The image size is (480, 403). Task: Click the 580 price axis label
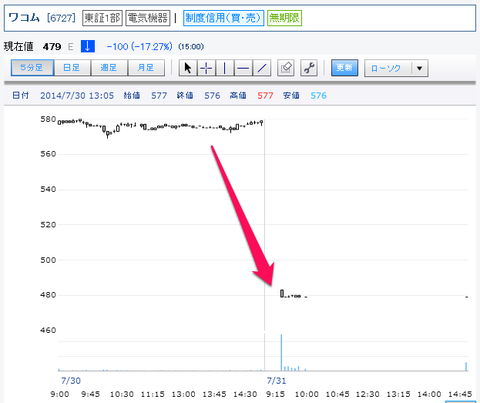[48, 119]
